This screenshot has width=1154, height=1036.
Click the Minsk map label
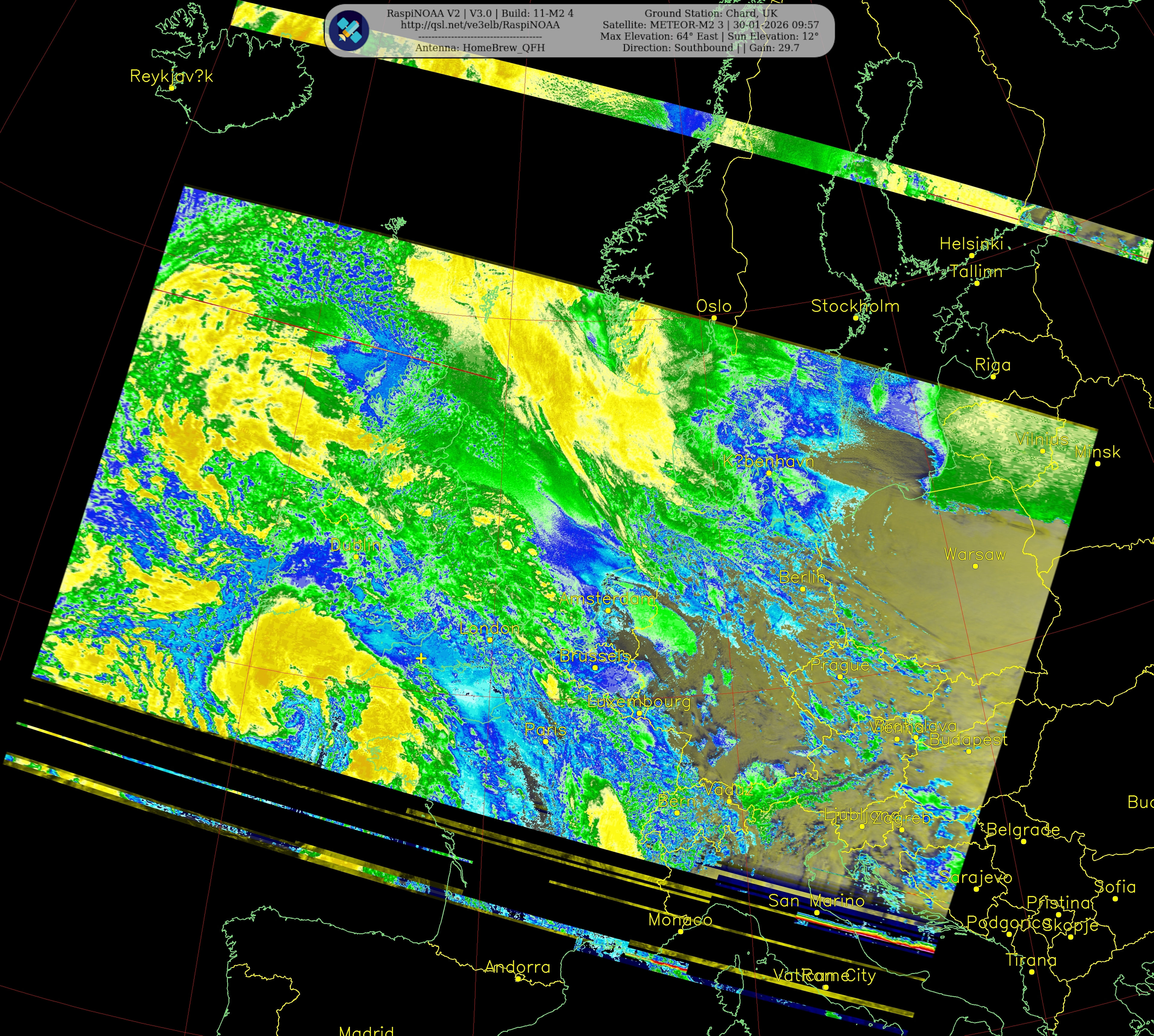click(x=1097, y=452)
